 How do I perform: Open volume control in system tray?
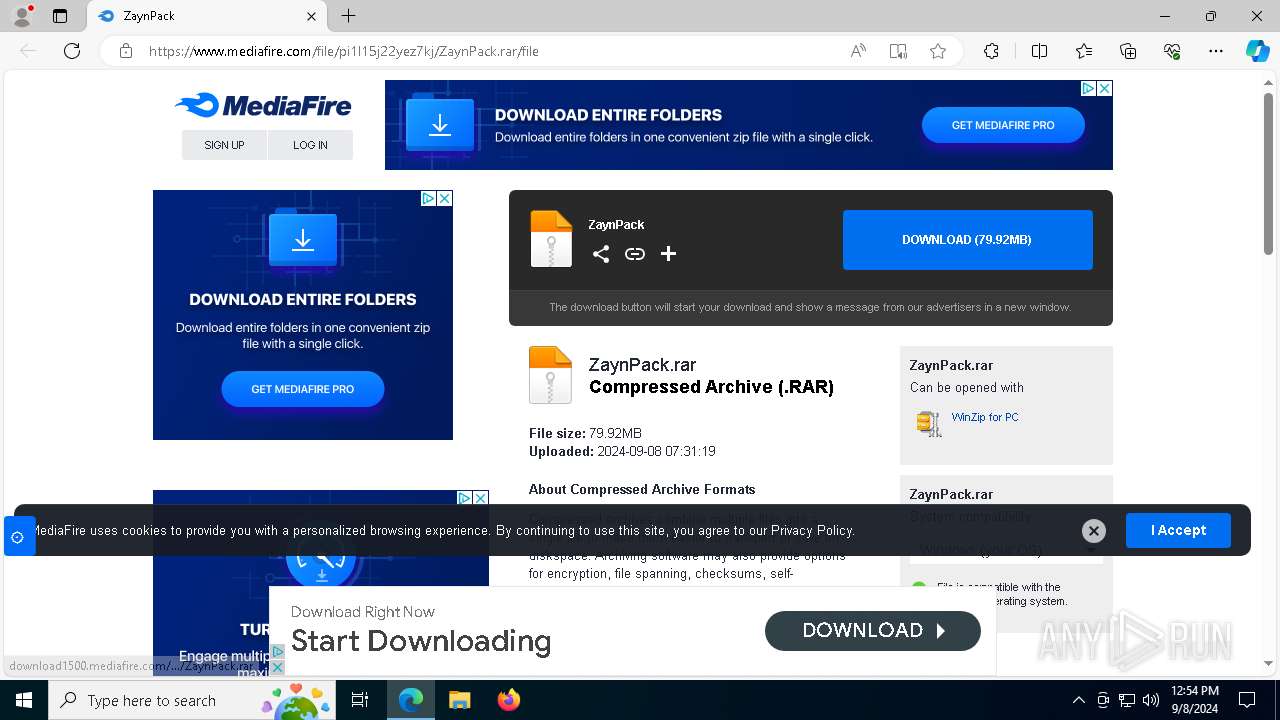[x=1151, y=700]
